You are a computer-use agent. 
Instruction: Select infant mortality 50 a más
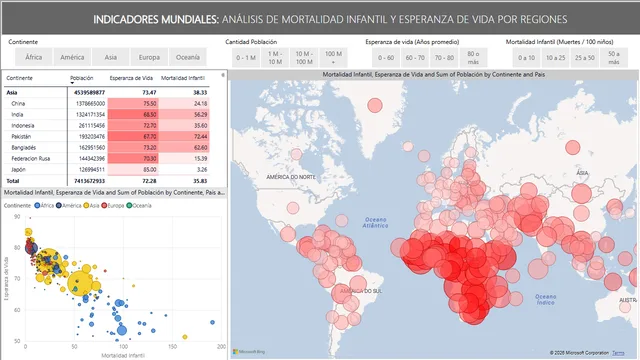[x=614, y=58]
